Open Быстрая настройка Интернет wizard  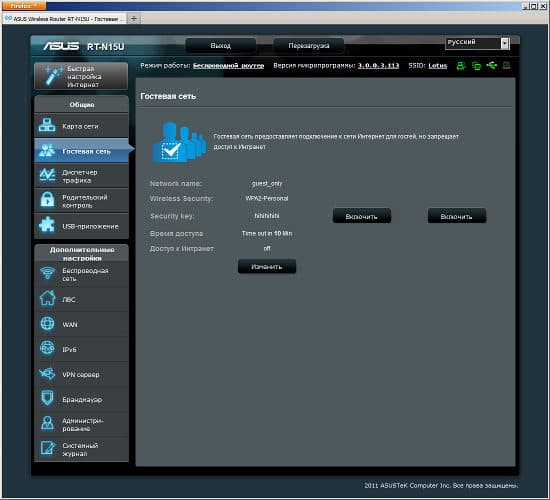81,76
